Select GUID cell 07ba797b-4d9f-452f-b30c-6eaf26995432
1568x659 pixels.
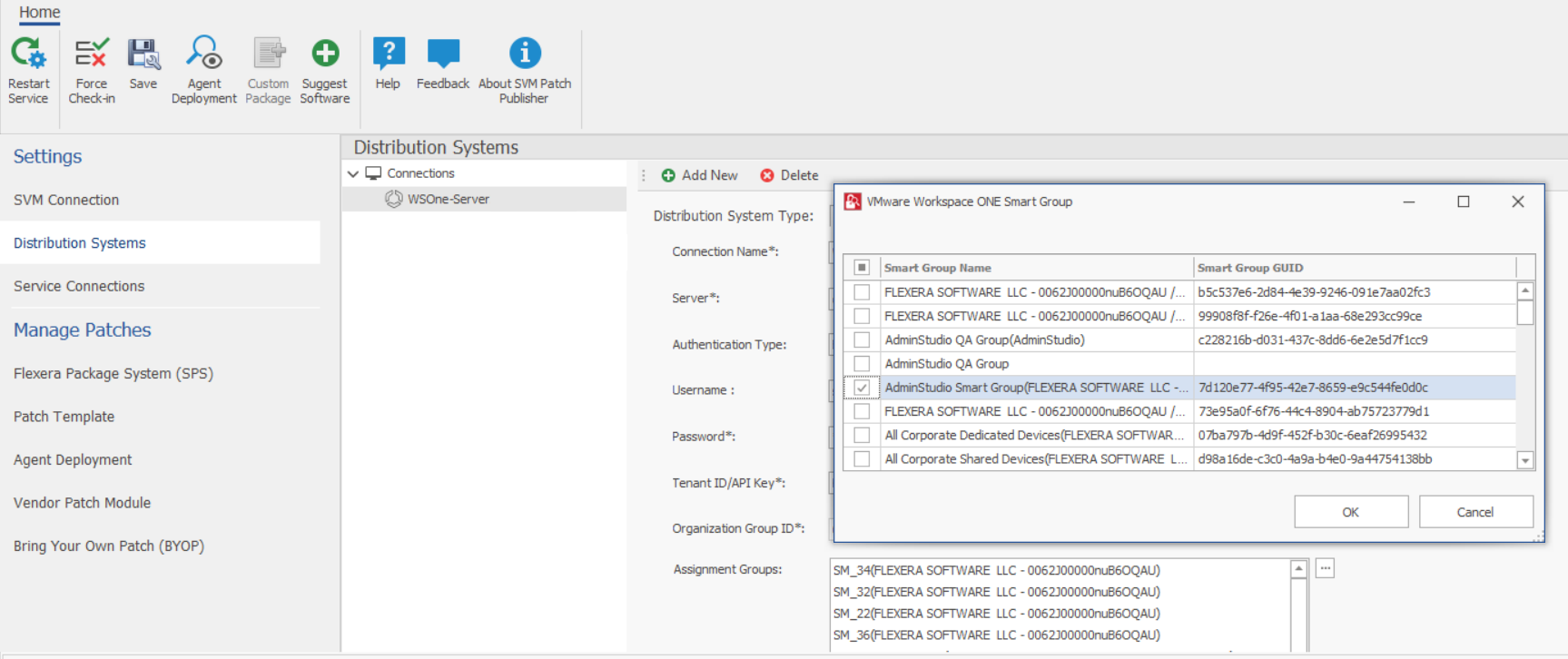(x=1355, y=435)
